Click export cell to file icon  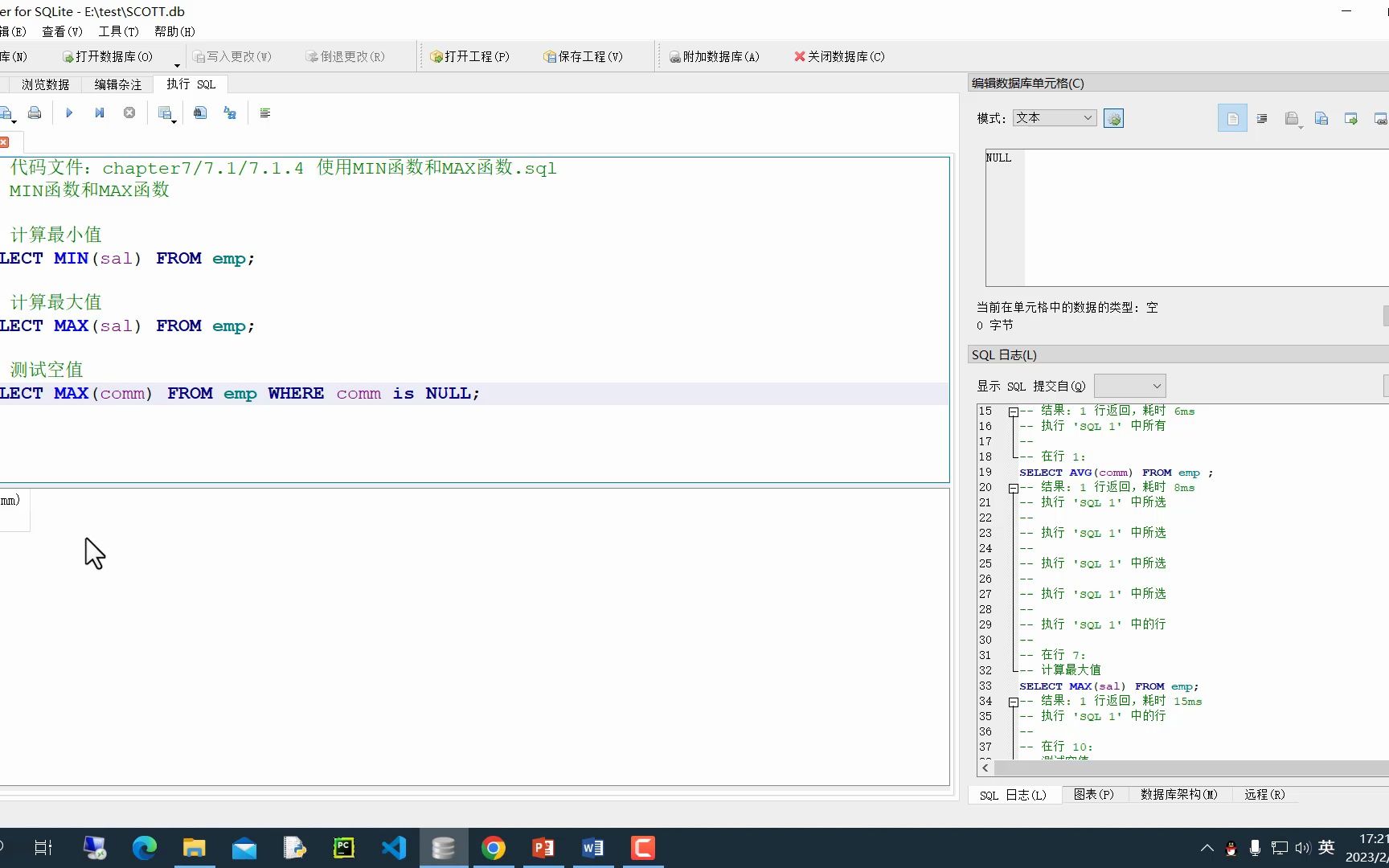point(1321,118)
